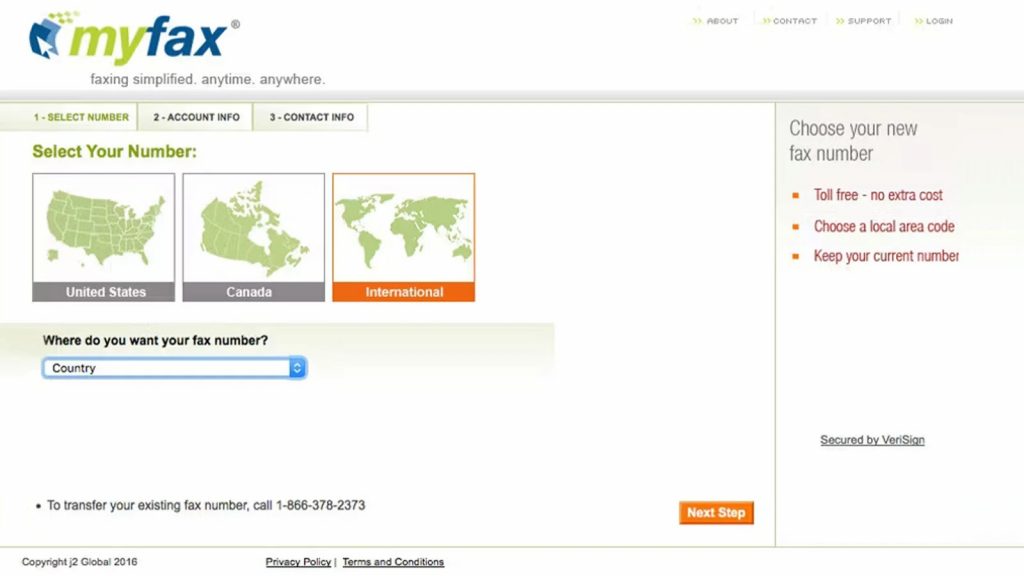Select the International region option

[x=403, y=292]
